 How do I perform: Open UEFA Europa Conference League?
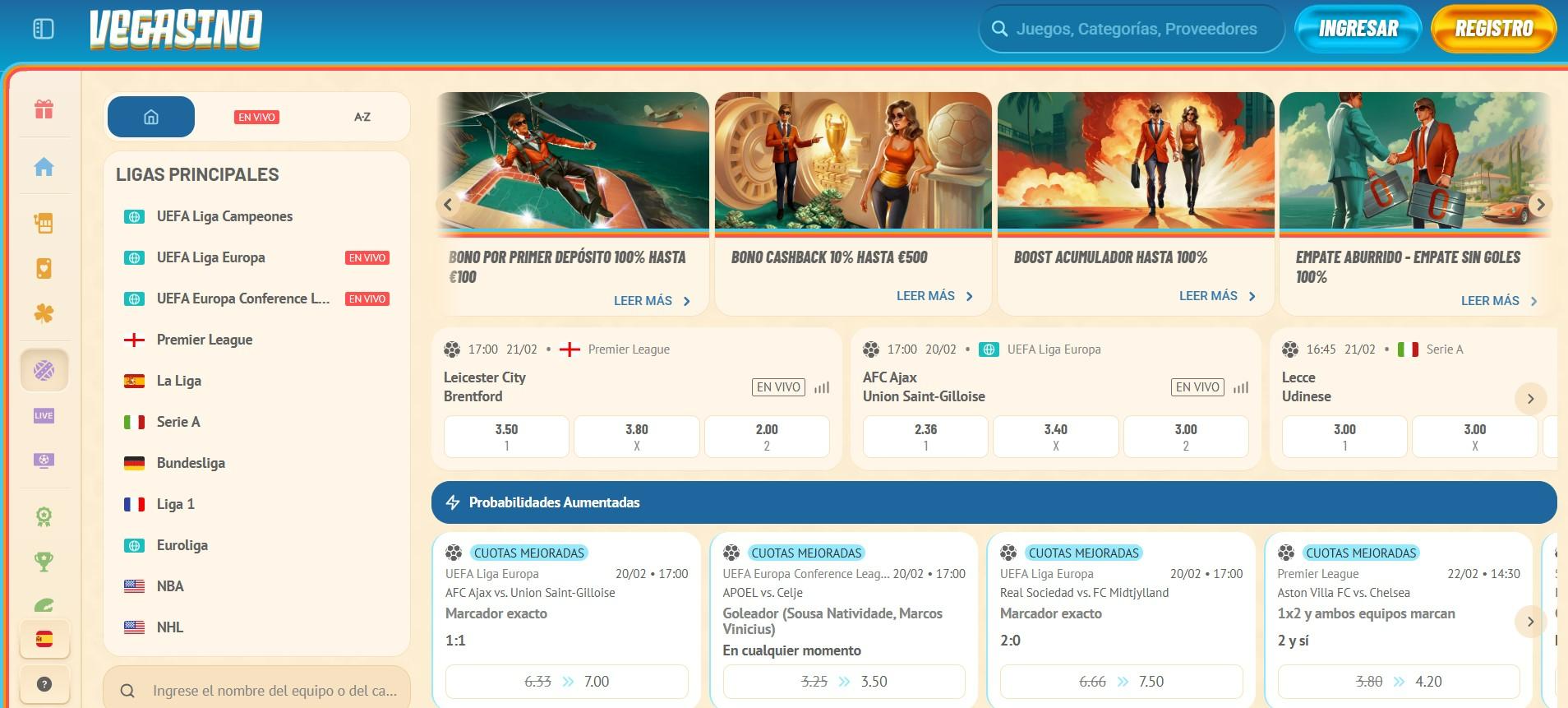256,298
